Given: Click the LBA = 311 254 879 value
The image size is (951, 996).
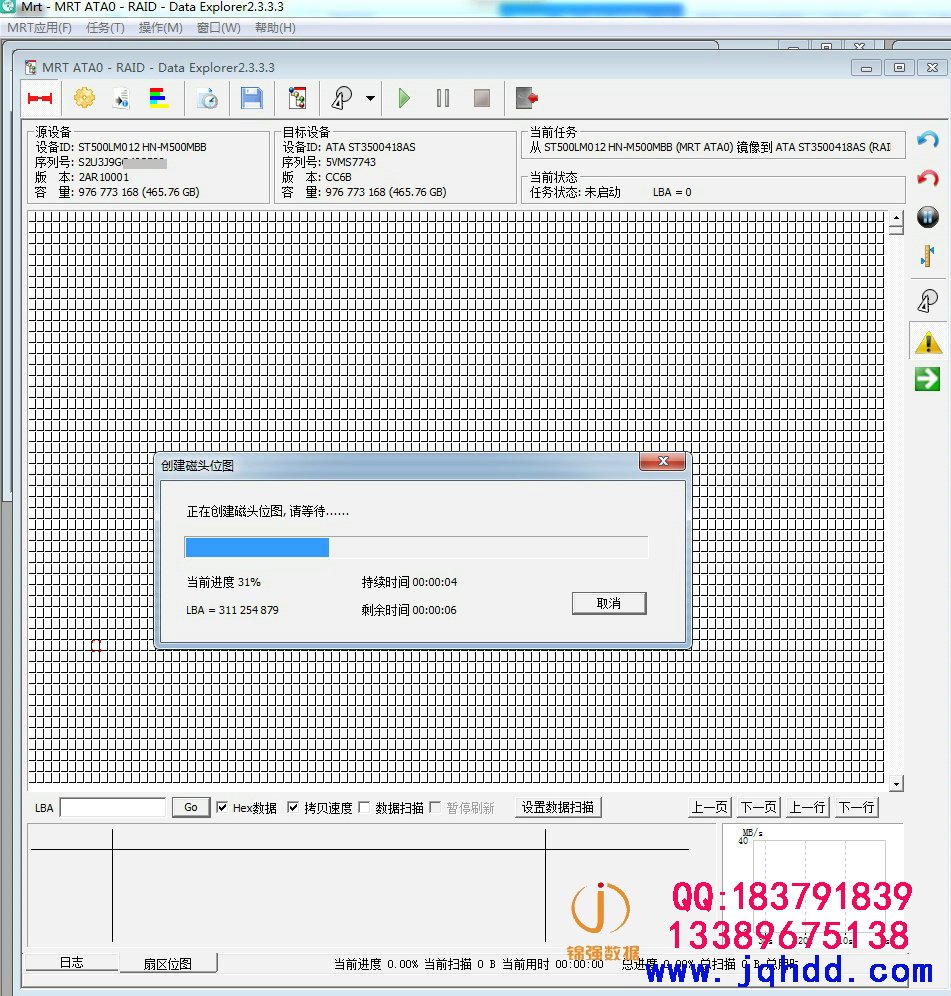Looking at the screenshot, I should click(233, 610).
